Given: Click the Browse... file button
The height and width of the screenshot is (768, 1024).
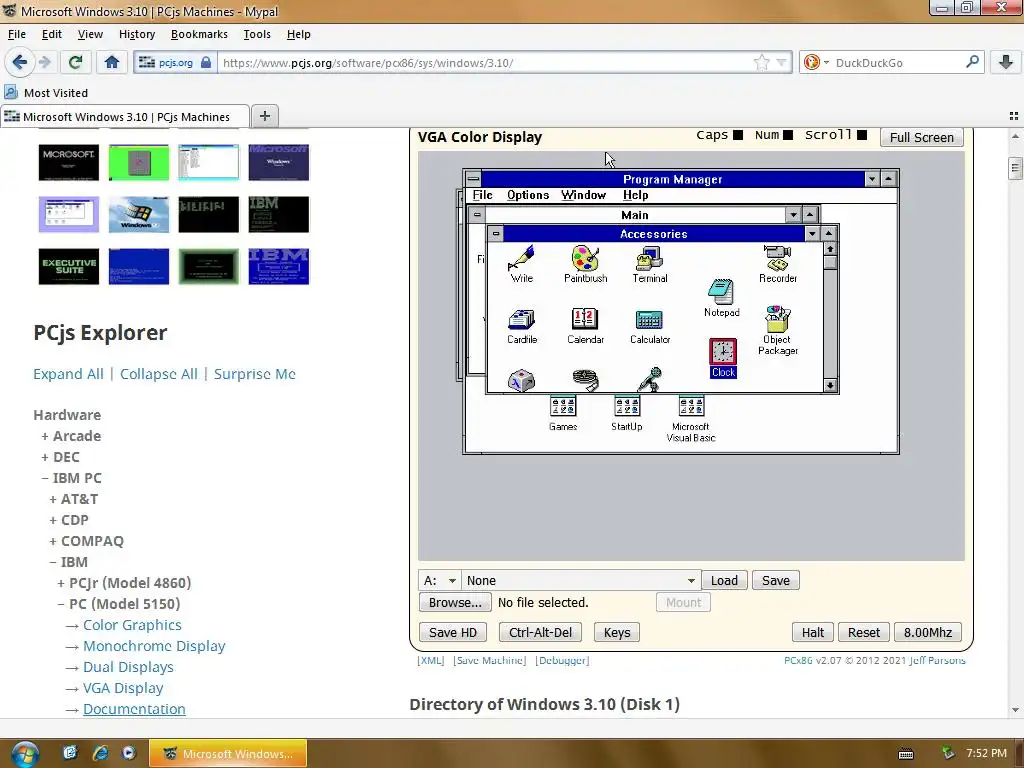Looking at the screenshot, I should [x=455, y=602].
